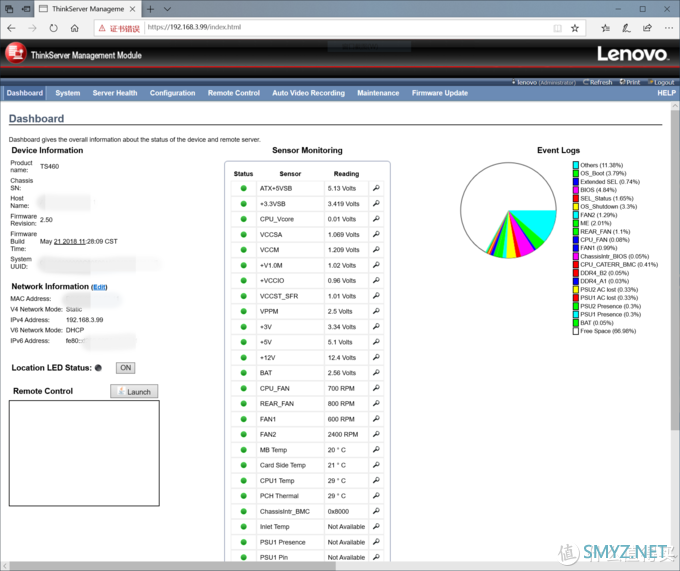Open browser settings and more menu

(x=668, y=28)
